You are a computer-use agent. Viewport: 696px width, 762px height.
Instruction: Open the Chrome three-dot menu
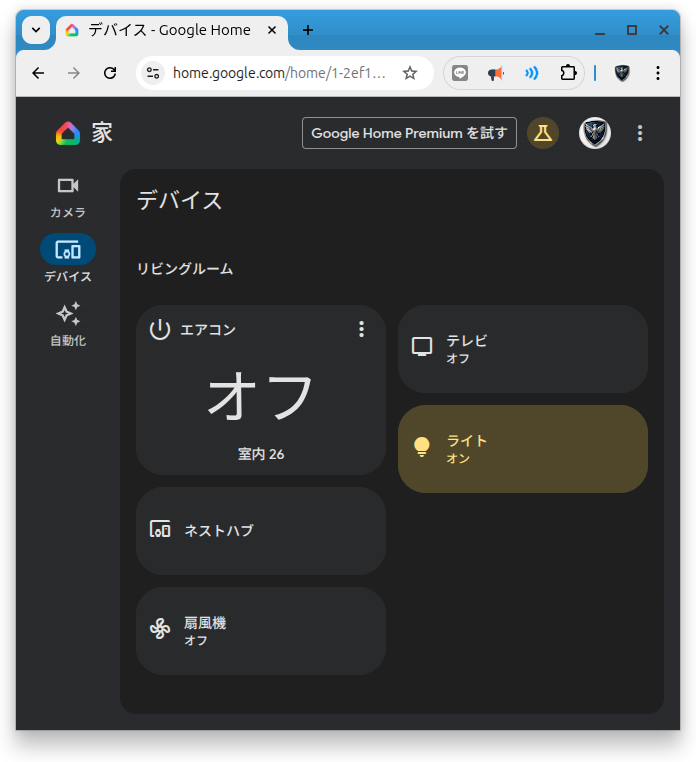[x=658, y=73]
